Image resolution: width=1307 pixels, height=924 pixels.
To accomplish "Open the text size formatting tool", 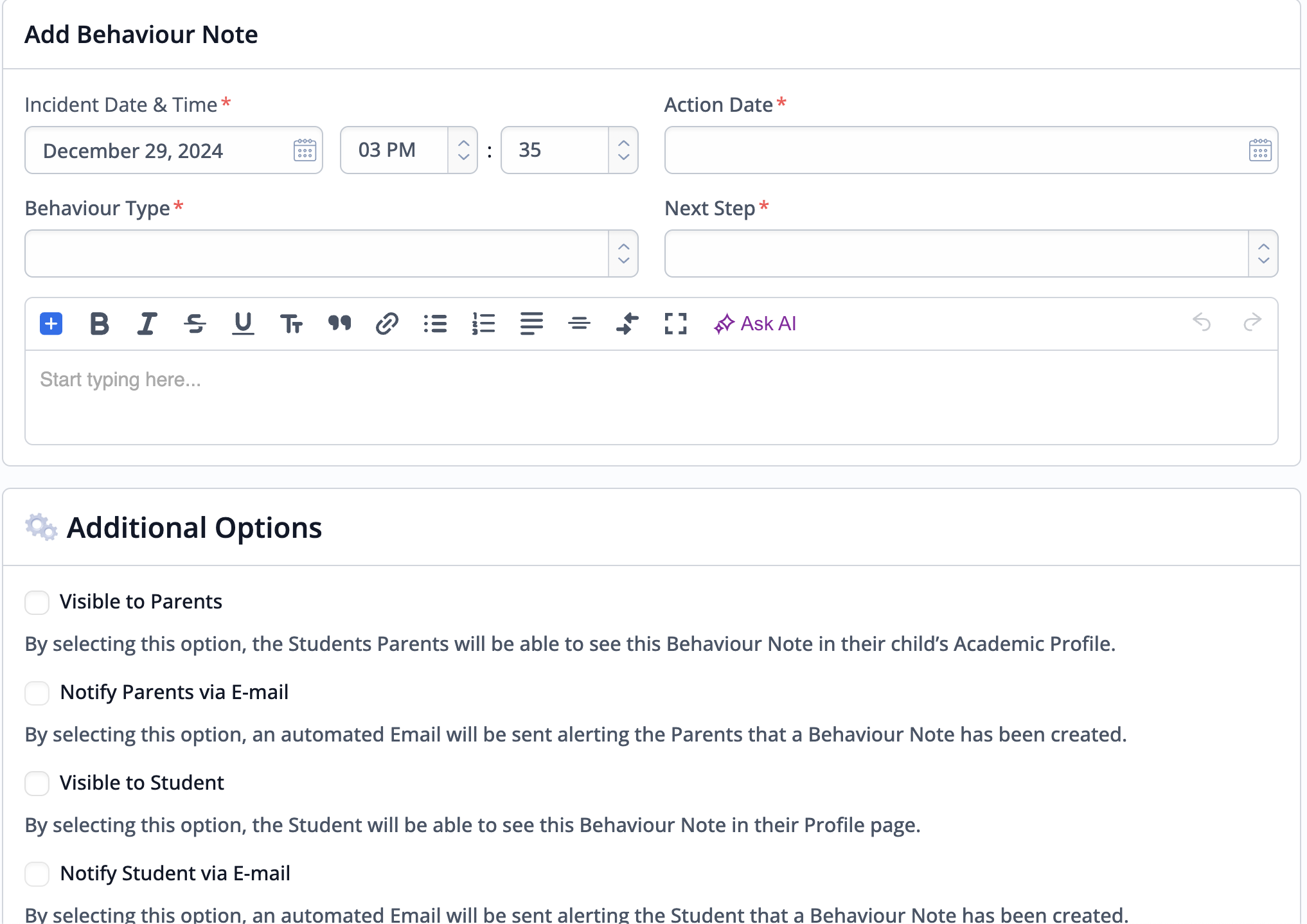I will 291,324.
